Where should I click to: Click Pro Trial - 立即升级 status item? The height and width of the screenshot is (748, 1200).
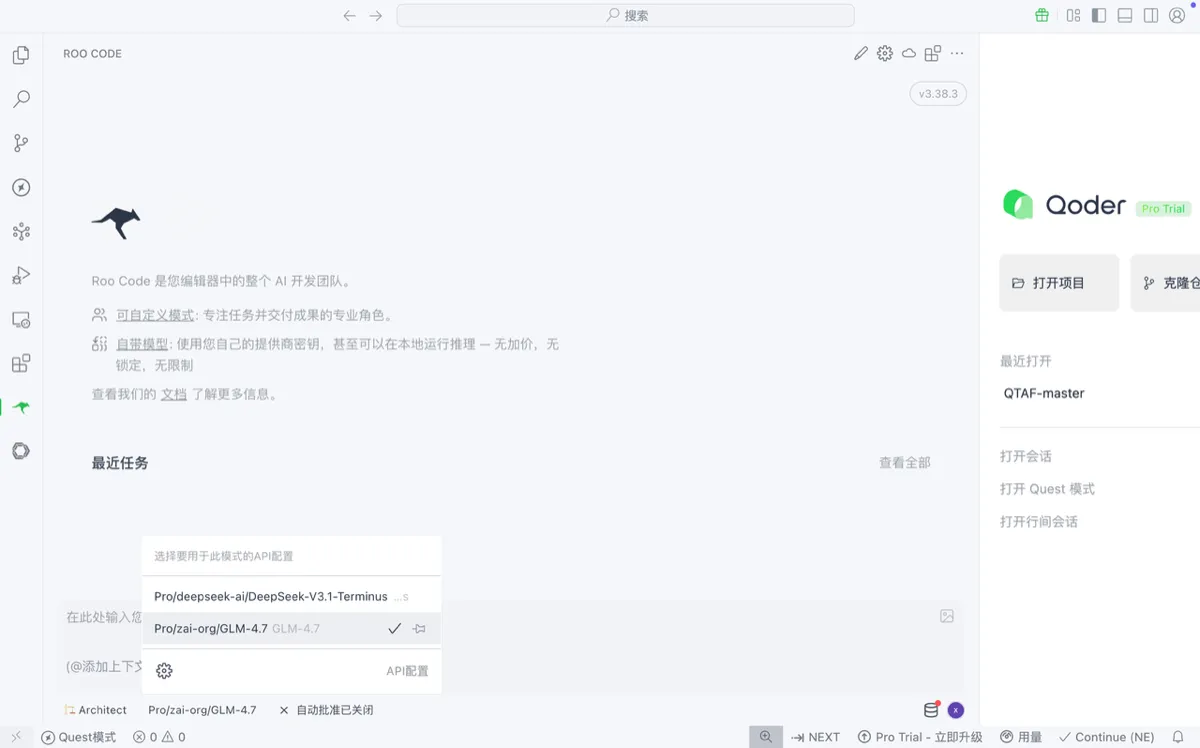[x=920, y=737]
